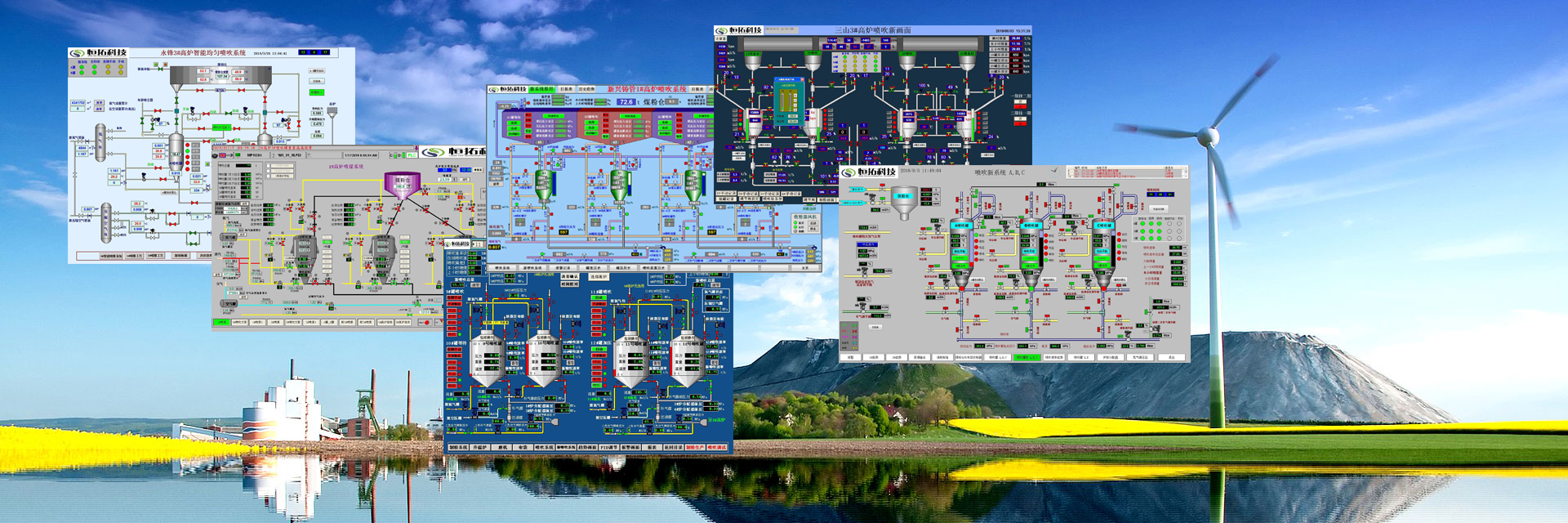Open 罐重历史 in 新兴铸管 window bottom bar

(593, 268)
